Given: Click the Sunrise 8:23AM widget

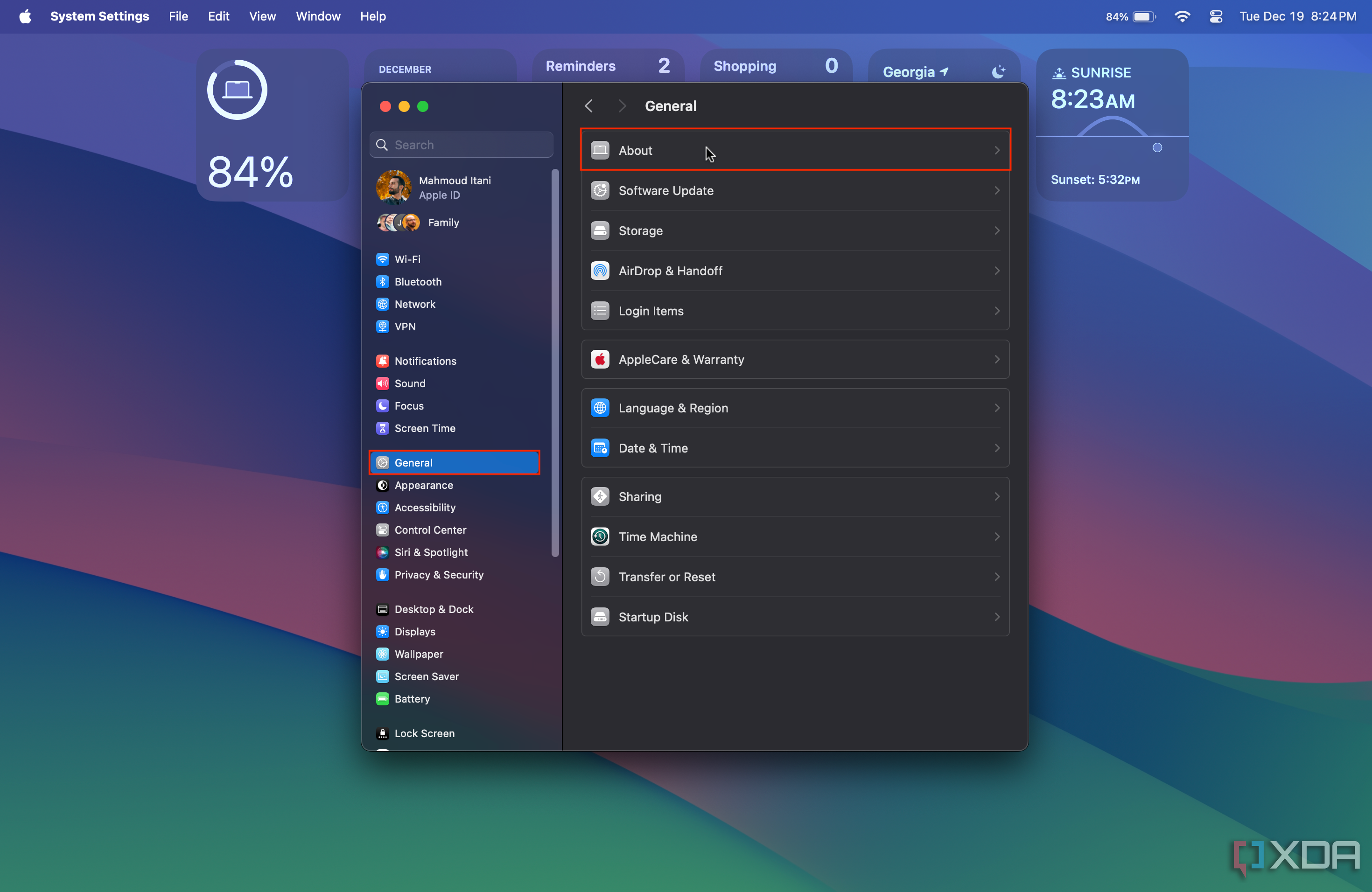Looking at the screenshot, I should click(x=1112, y=125).
